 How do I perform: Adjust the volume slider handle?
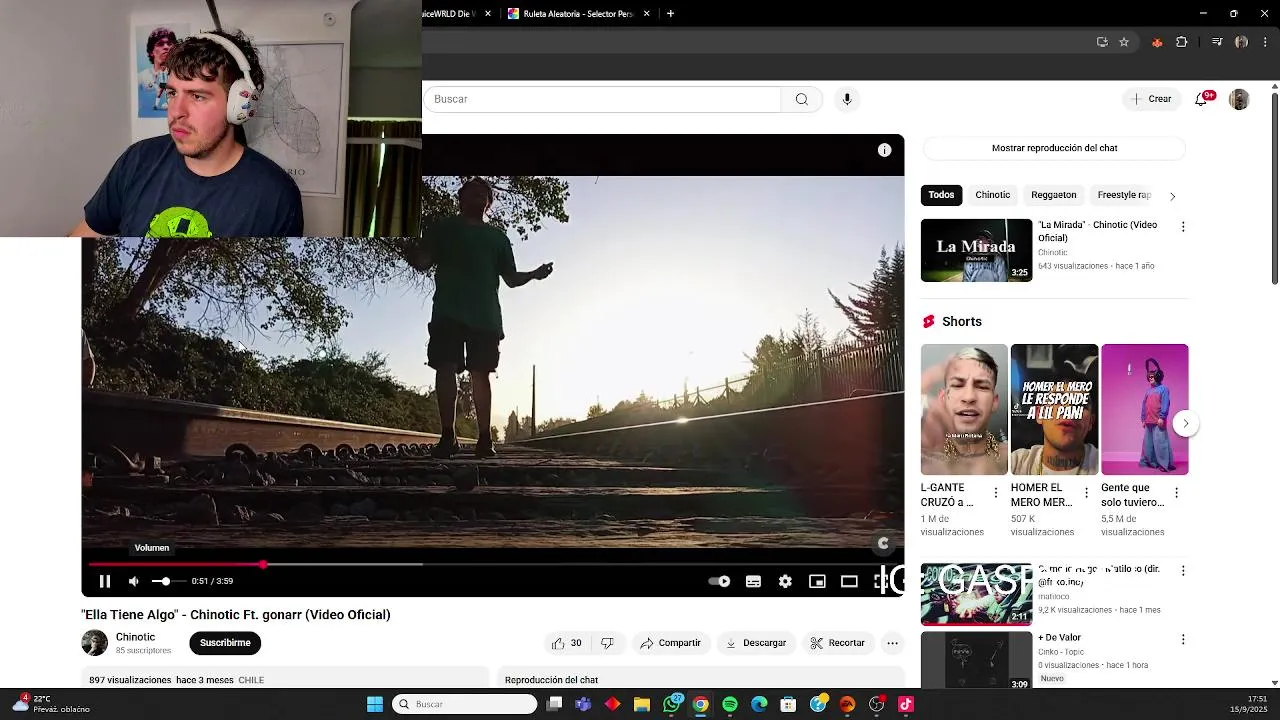pyautogui.click(x=166, y=581)
